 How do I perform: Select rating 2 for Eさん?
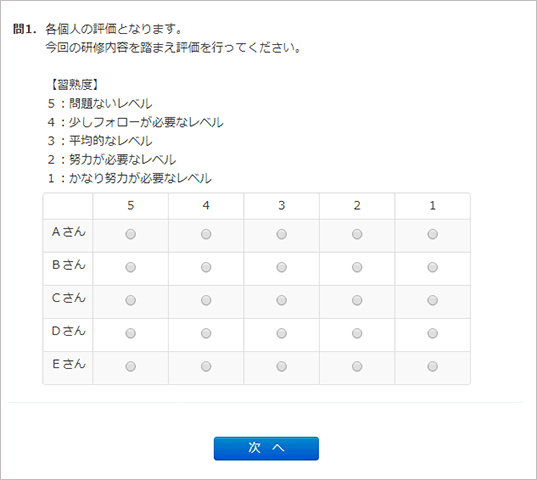point(357,366)
